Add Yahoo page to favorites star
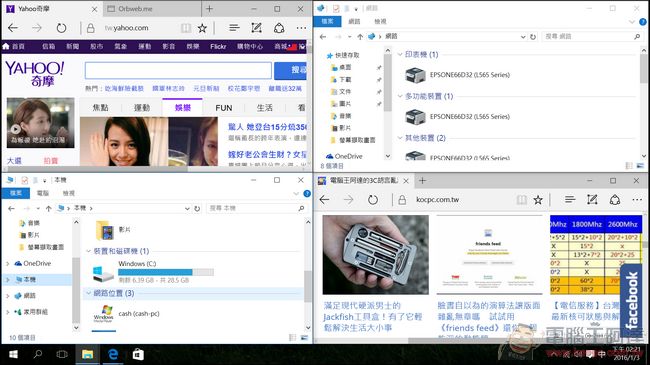The image size is (650, 365). tap(202, 28)
